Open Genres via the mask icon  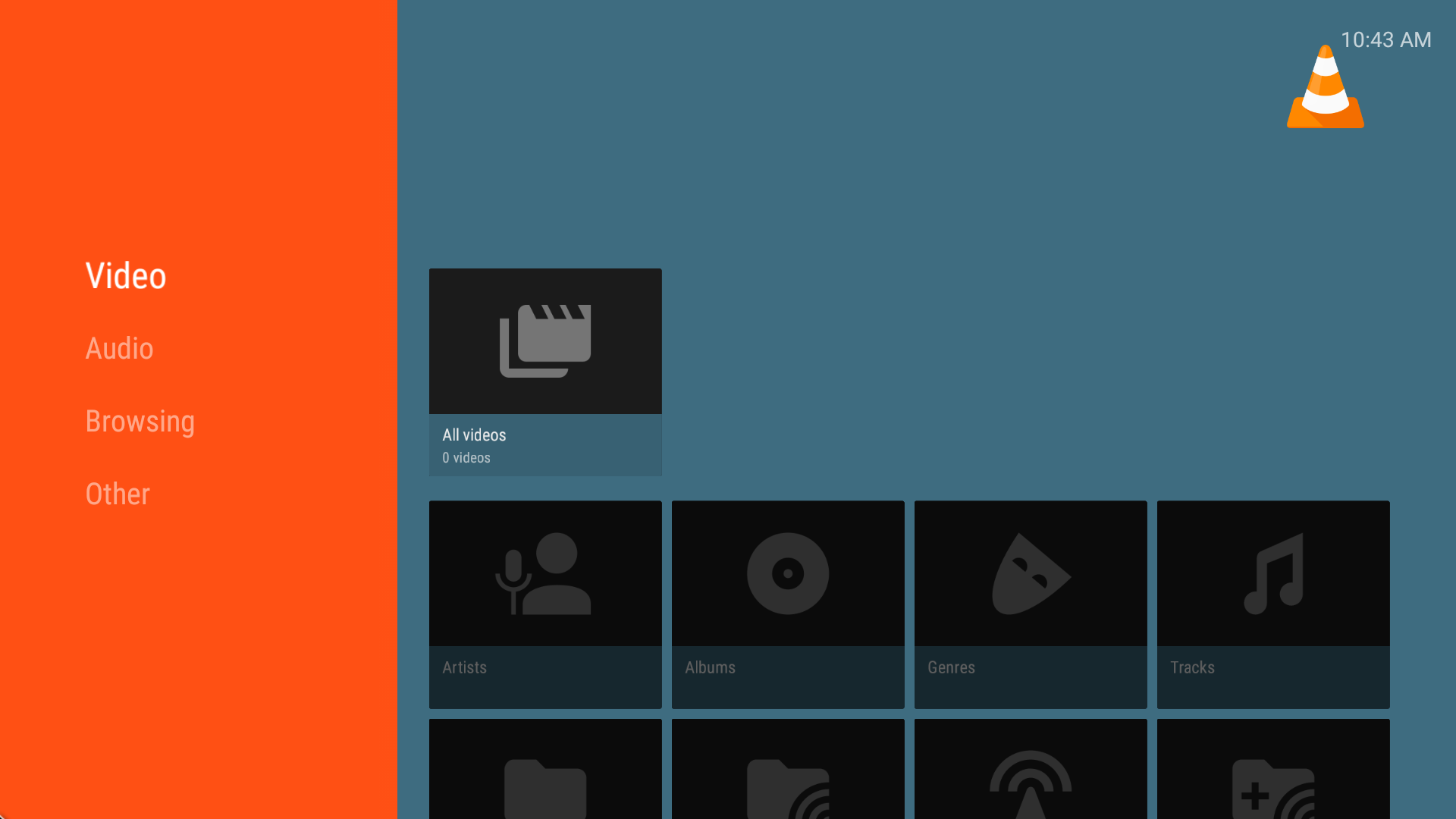point(1031,573)
